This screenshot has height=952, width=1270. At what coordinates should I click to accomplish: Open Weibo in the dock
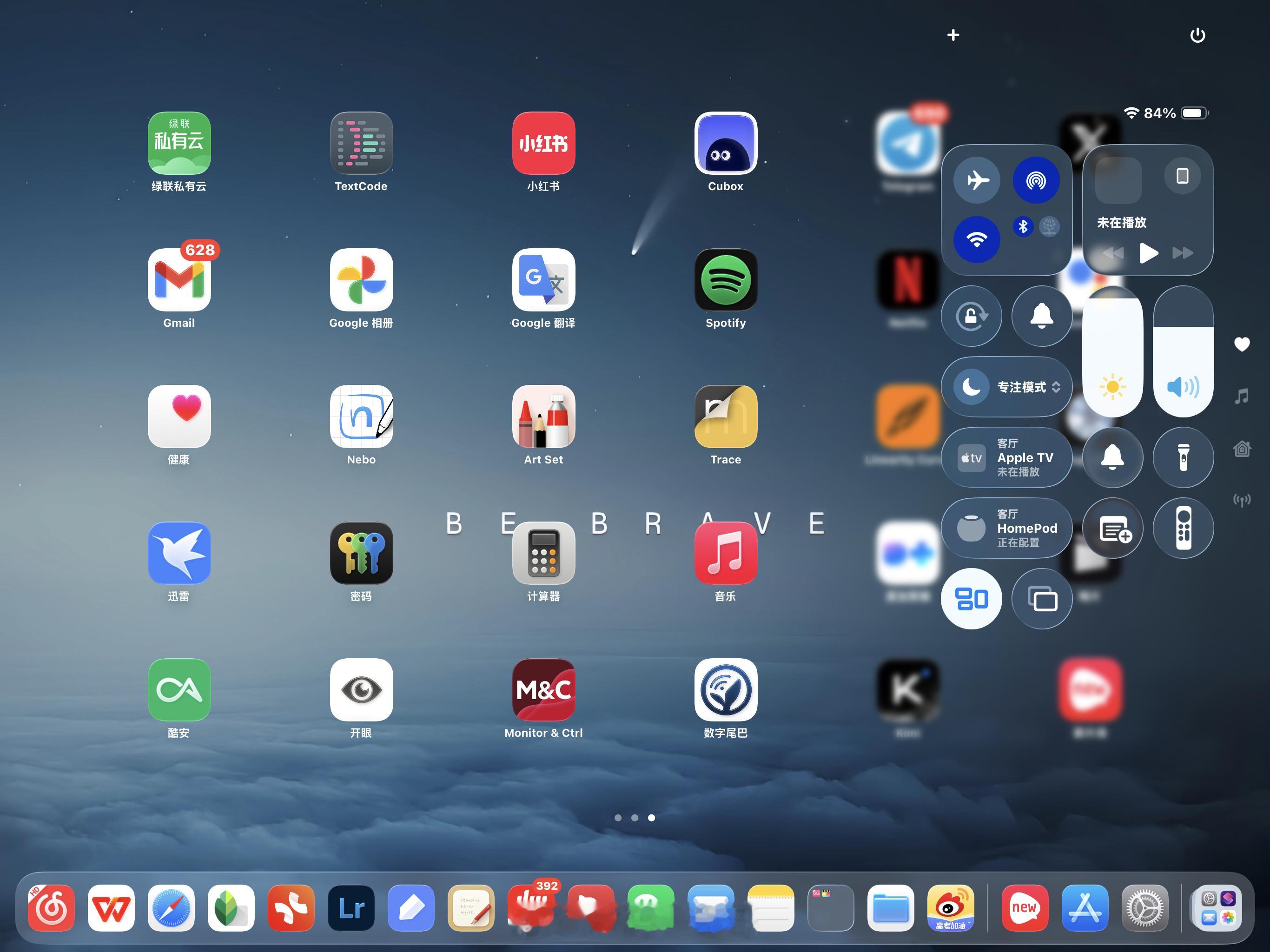[951, 908]
